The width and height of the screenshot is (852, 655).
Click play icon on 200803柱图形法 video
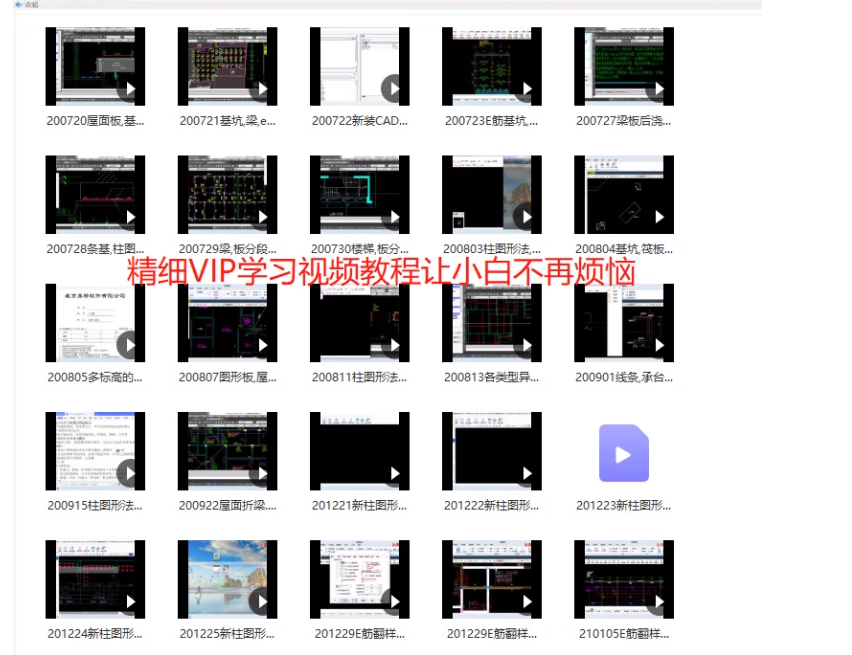pyautogui.click(x=524, y=216)
